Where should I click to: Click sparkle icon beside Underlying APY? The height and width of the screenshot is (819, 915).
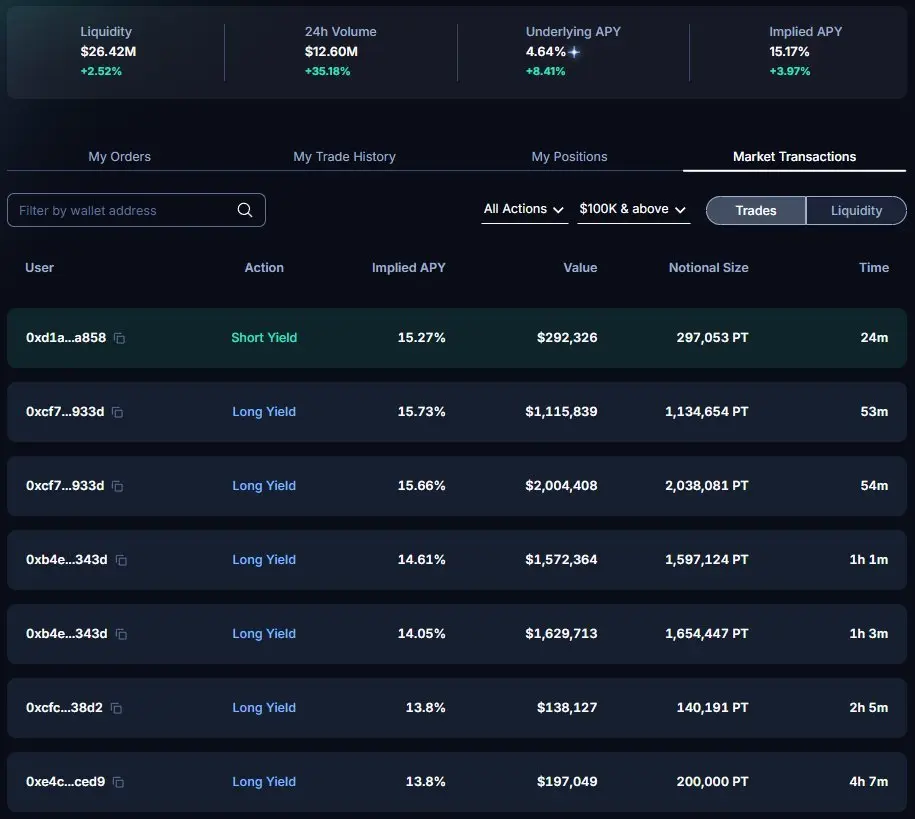click(x=574, y=52)
